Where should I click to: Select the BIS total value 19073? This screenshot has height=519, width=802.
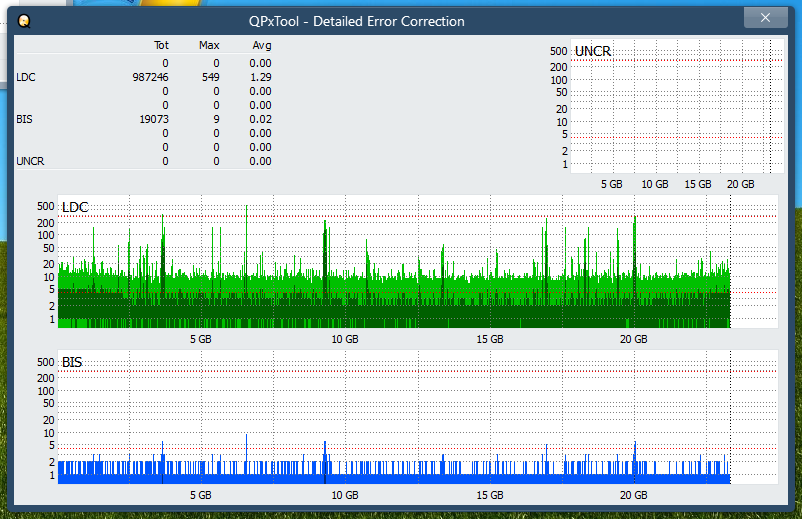click(x=154, y=119)
